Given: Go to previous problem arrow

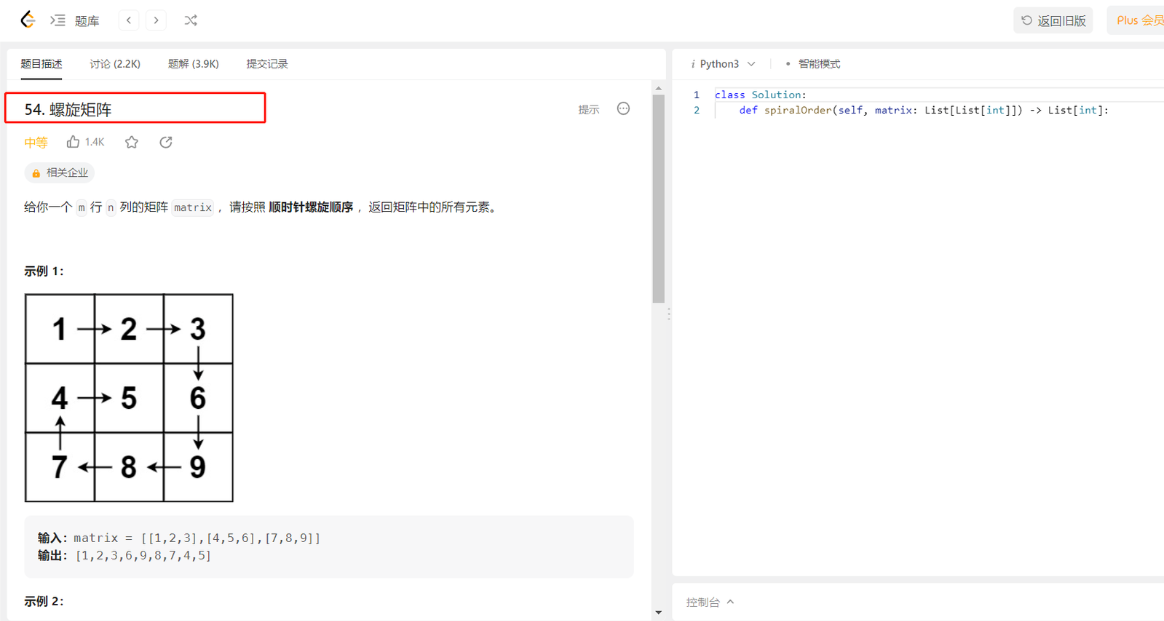Looking at the screenshot, I should 128,19.
